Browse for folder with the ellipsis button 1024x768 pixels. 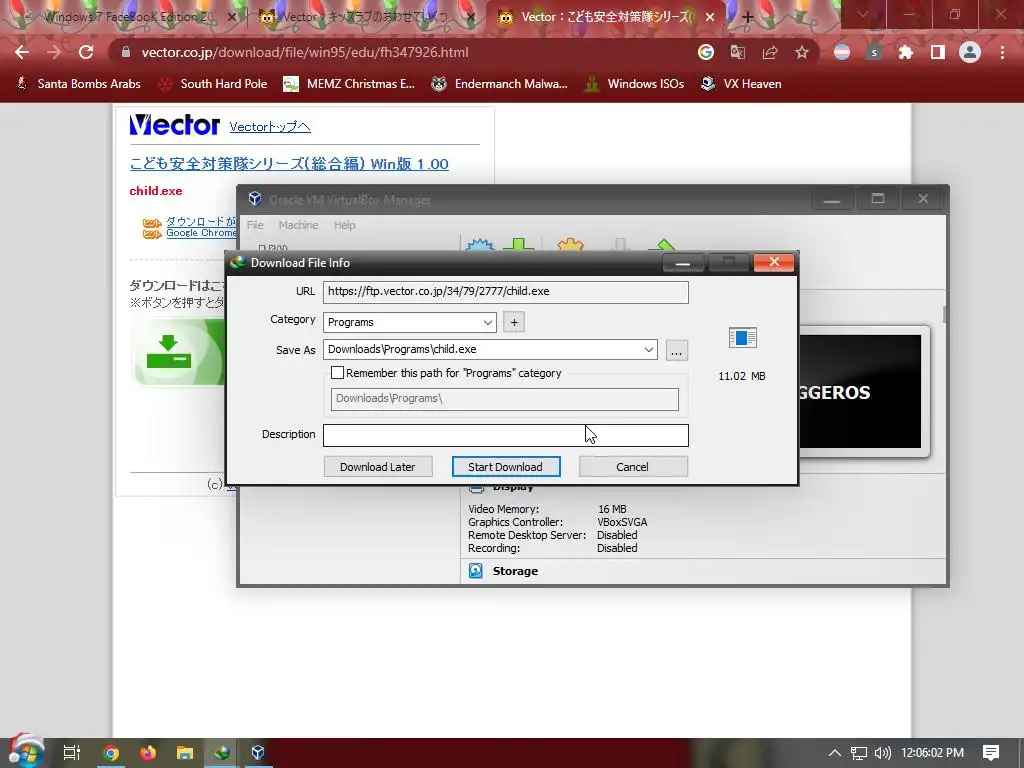coord(677,351)
